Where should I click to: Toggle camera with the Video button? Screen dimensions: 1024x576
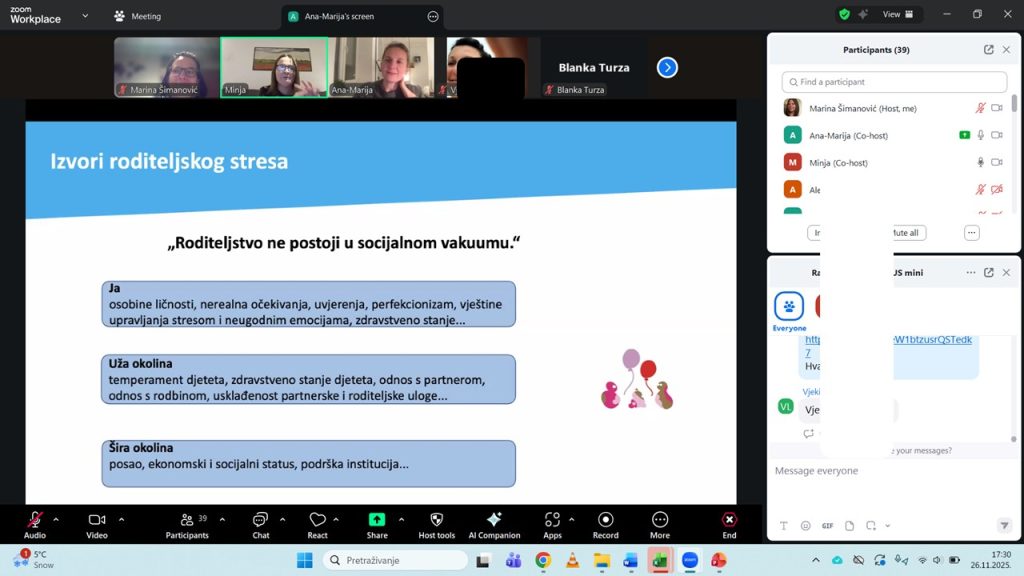point(97,520)
